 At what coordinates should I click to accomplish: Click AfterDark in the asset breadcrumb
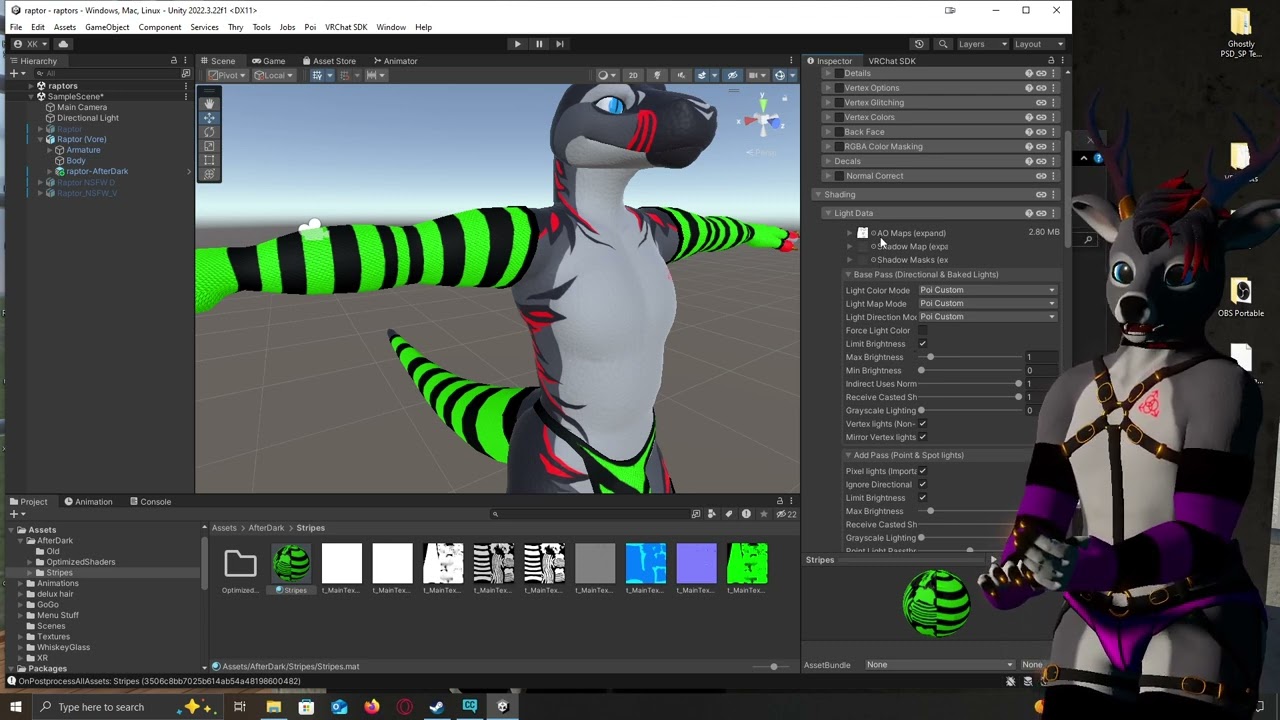point(266,528)
